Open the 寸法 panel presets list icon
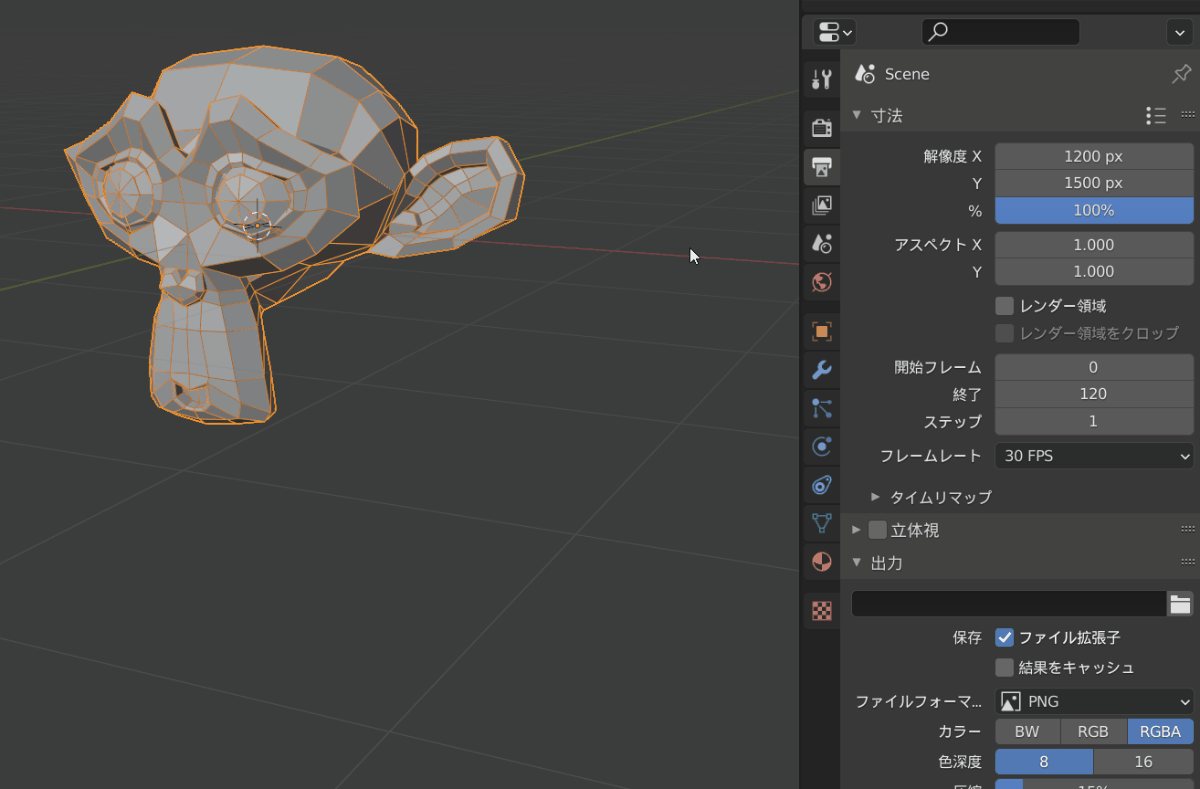 [1156, 116]
